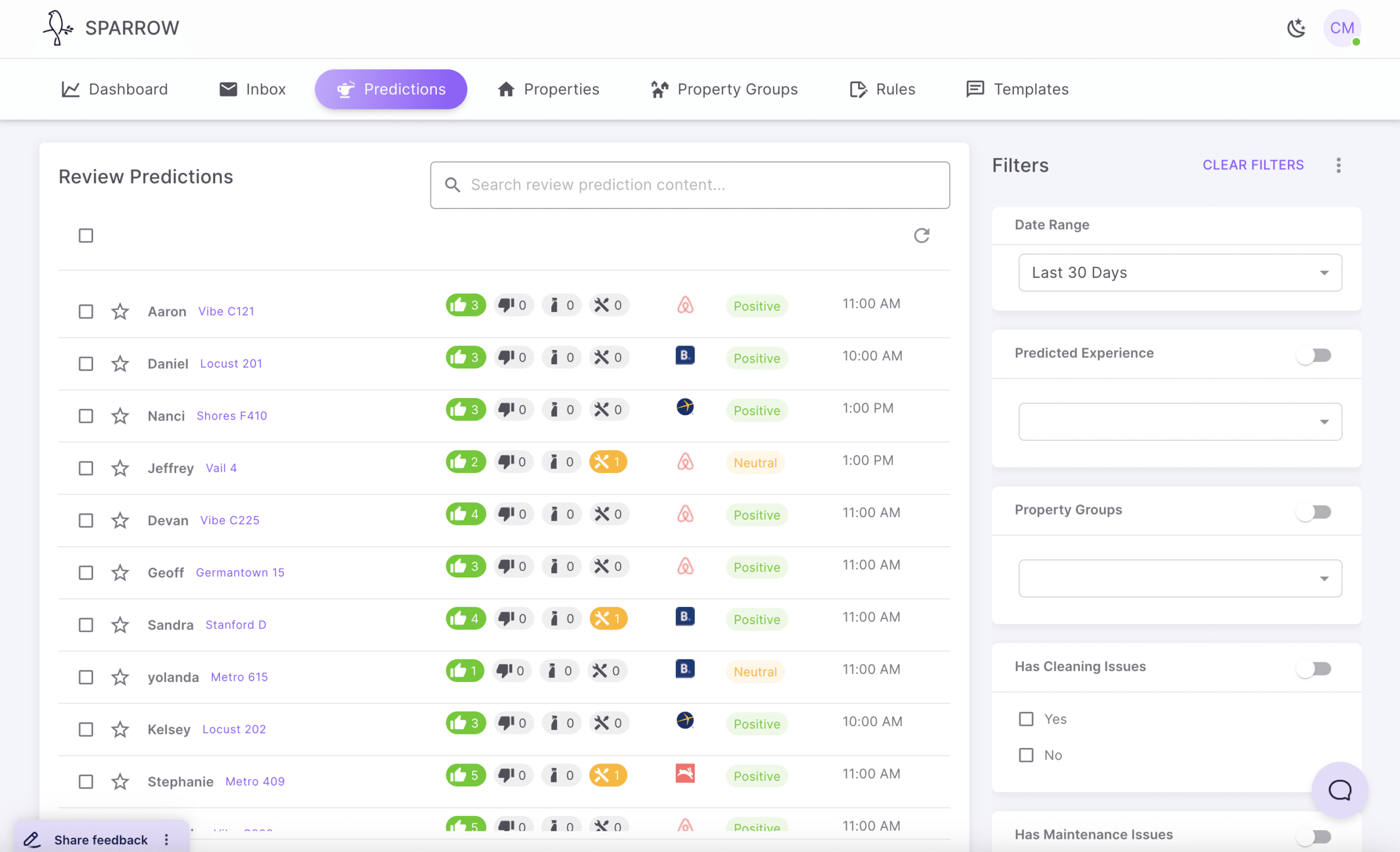Enable the Predicted Experience filter toggle

(x=1314, y=355)
